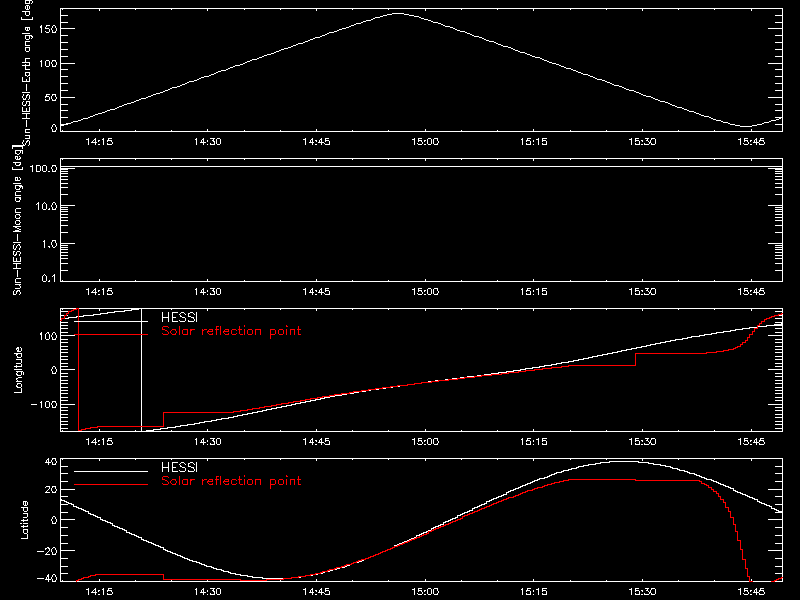Click flat white line in Moon angle plot

coord(421,167)
